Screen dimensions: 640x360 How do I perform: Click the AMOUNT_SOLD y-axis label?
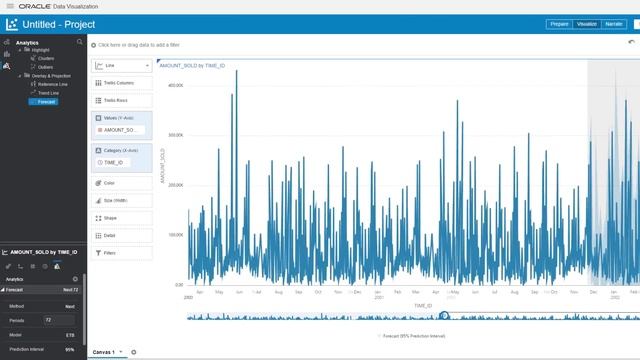[x=162, y=166]
